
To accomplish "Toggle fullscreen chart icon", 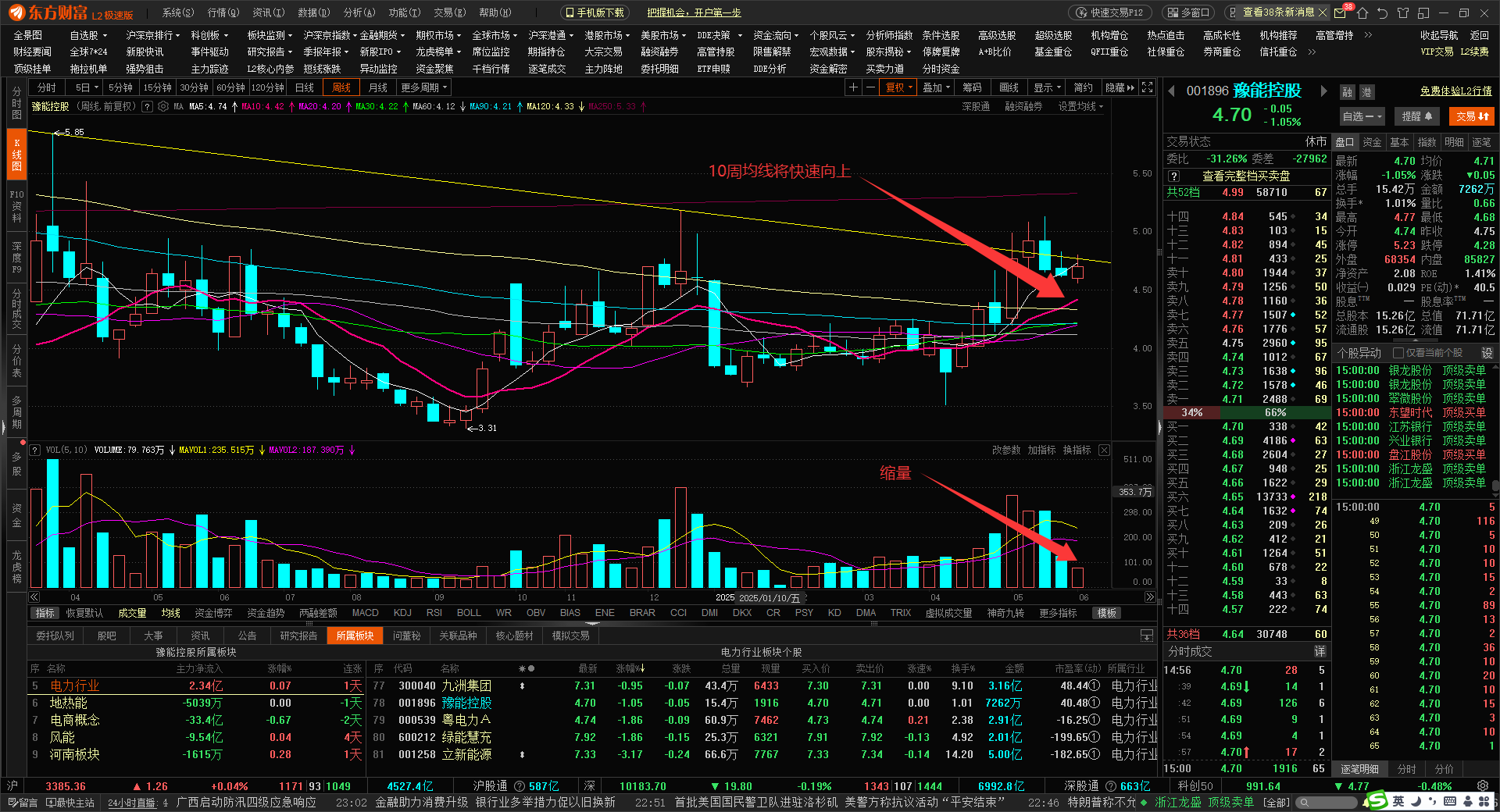I will [1147, 87].
